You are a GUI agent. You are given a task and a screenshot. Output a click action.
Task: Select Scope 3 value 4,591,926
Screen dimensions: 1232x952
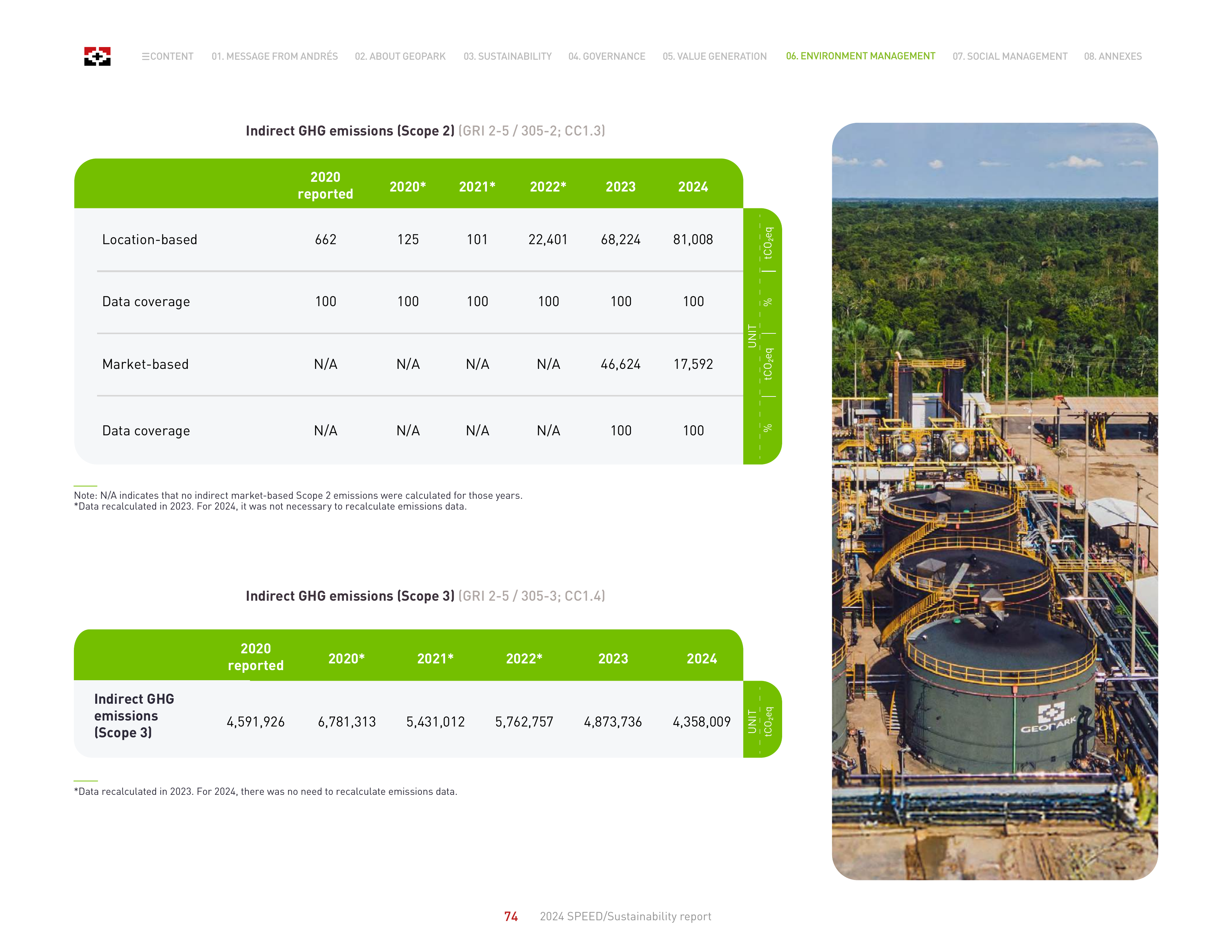(x=255, y=722)
